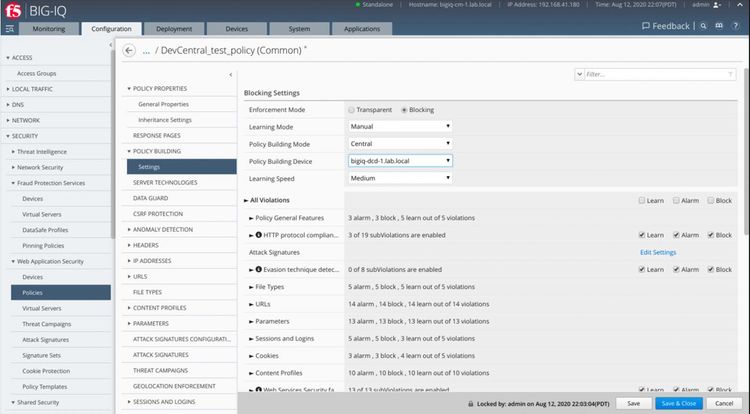Screen dimensions: 750x414
Task: Open the search magnifier icon in header
Action: pos(703,26)
